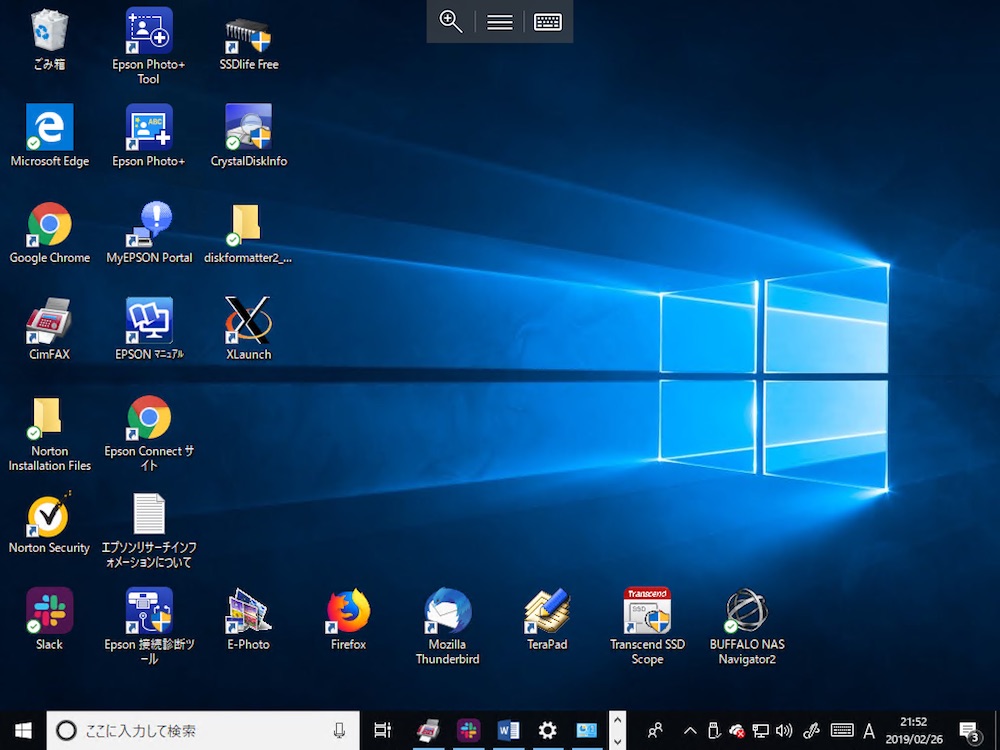Open the touch keyboard tray icon

[x=842, y=730]
